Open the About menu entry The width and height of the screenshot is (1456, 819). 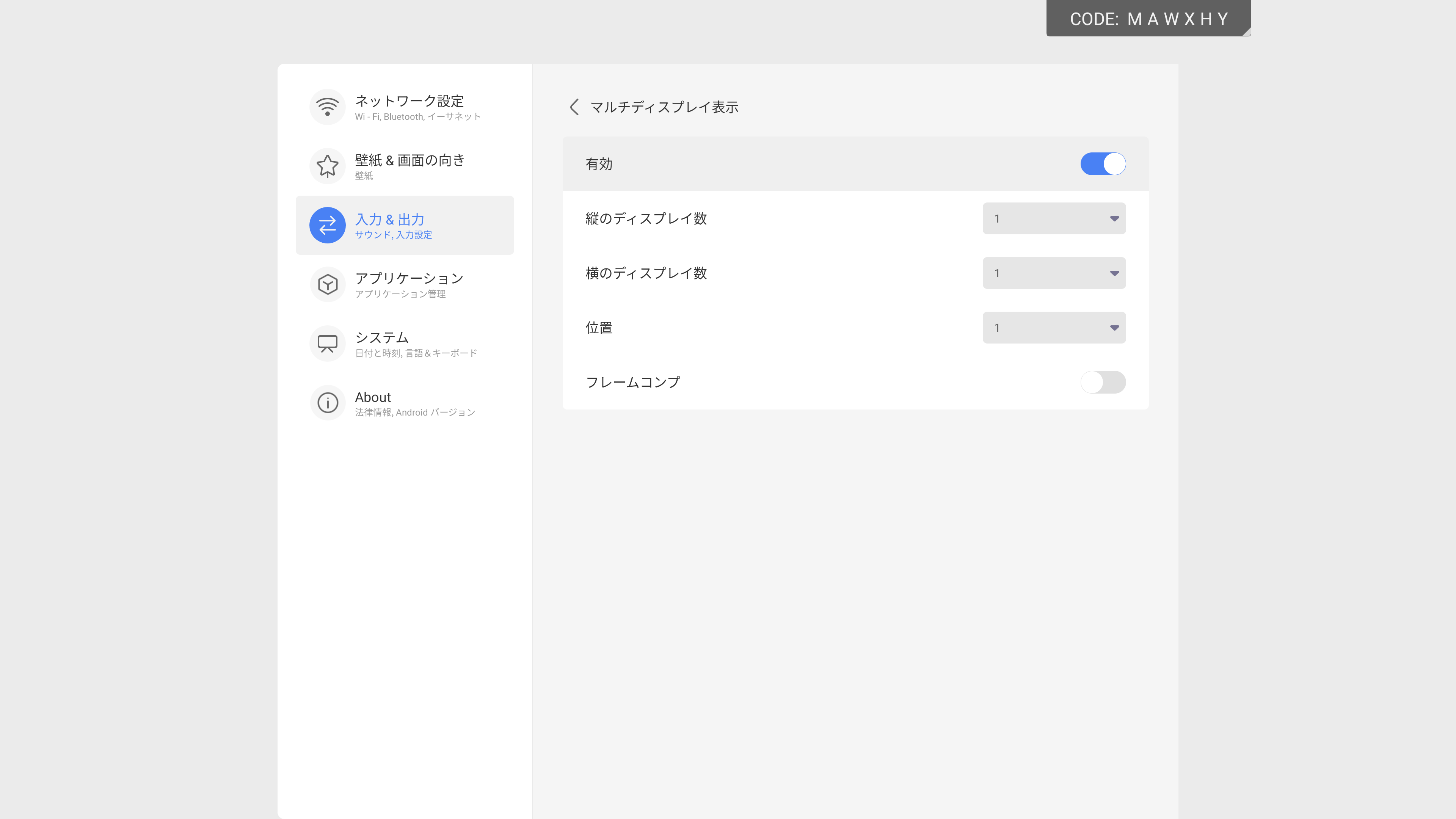tap(373, 397)
